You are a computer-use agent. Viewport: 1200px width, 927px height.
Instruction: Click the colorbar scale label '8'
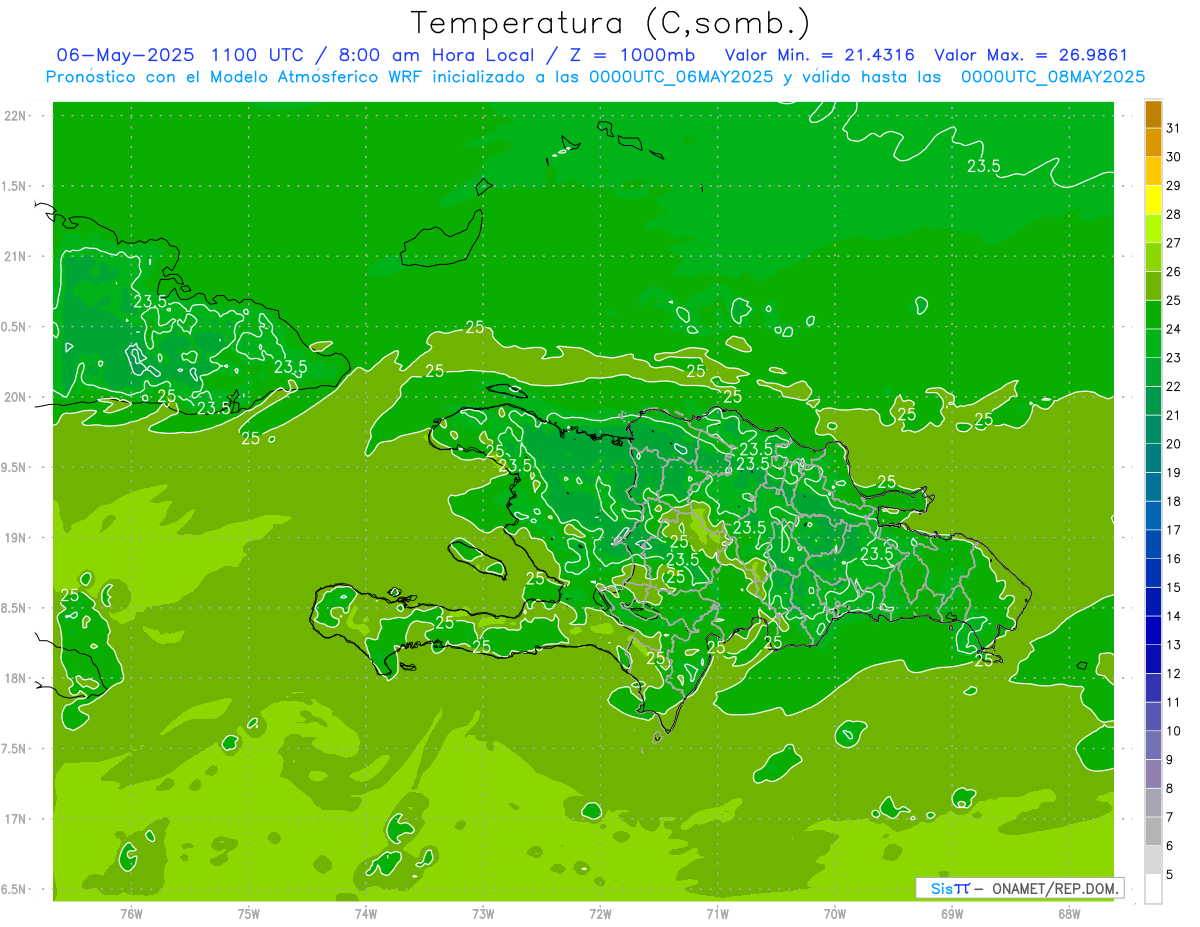1170,789
